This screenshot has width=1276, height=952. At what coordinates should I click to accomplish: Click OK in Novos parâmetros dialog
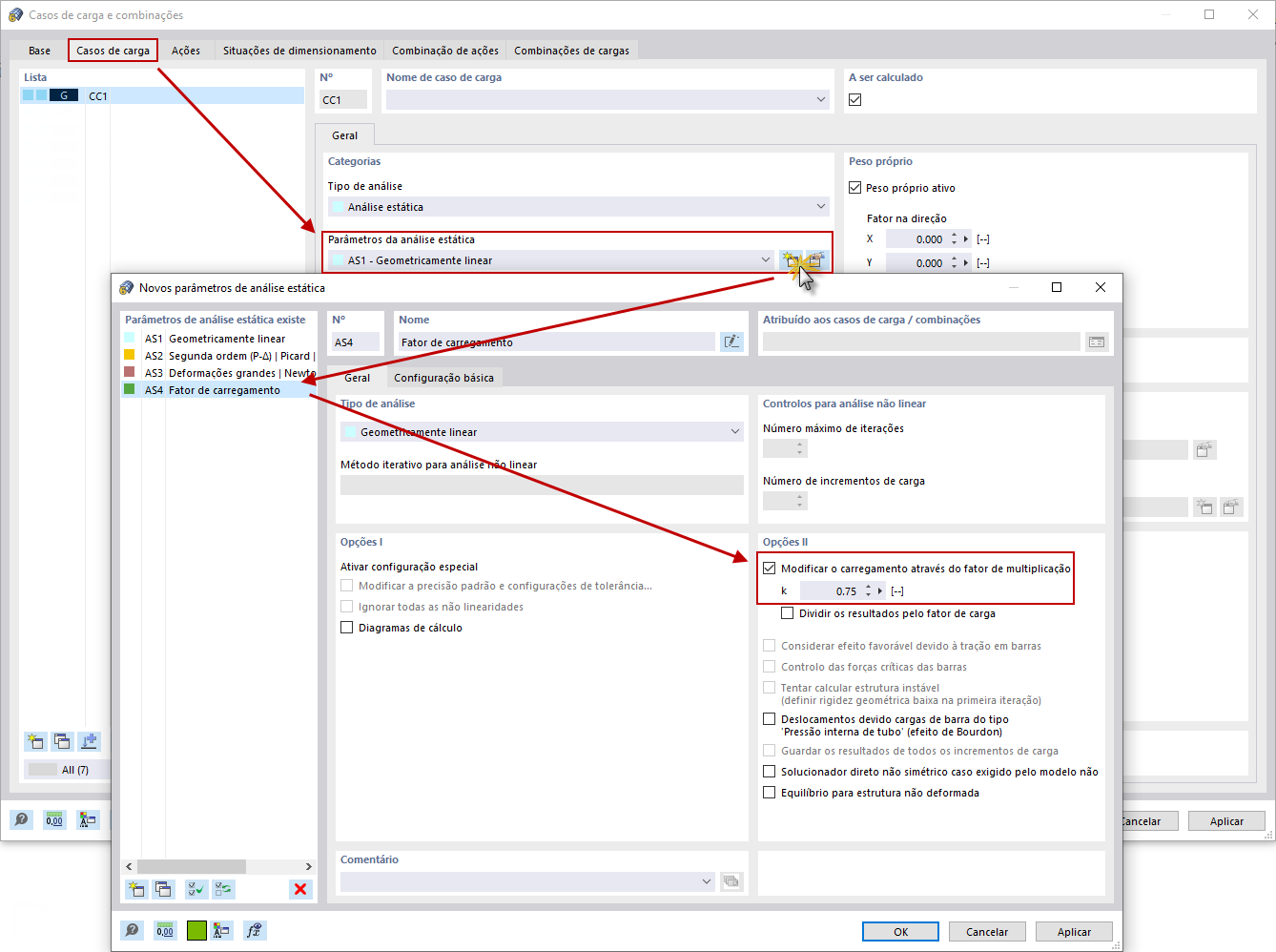(901, 932)
